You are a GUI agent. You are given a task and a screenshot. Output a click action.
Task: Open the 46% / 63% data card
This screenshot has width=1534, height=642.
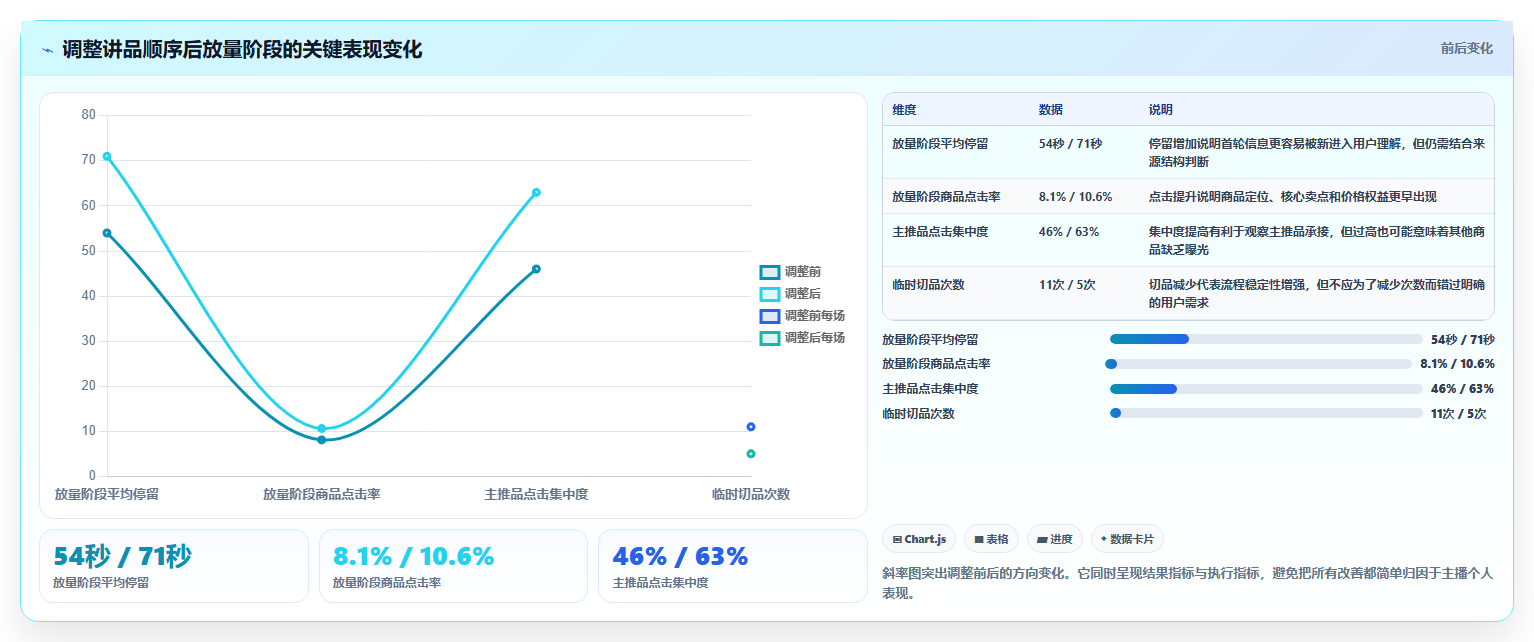click(732, 566)
